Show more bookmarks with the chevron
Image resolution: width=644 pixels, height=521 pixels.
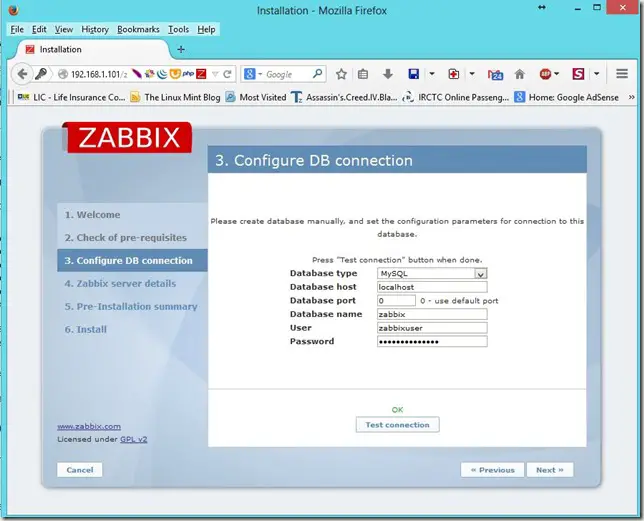coord(632,97)
